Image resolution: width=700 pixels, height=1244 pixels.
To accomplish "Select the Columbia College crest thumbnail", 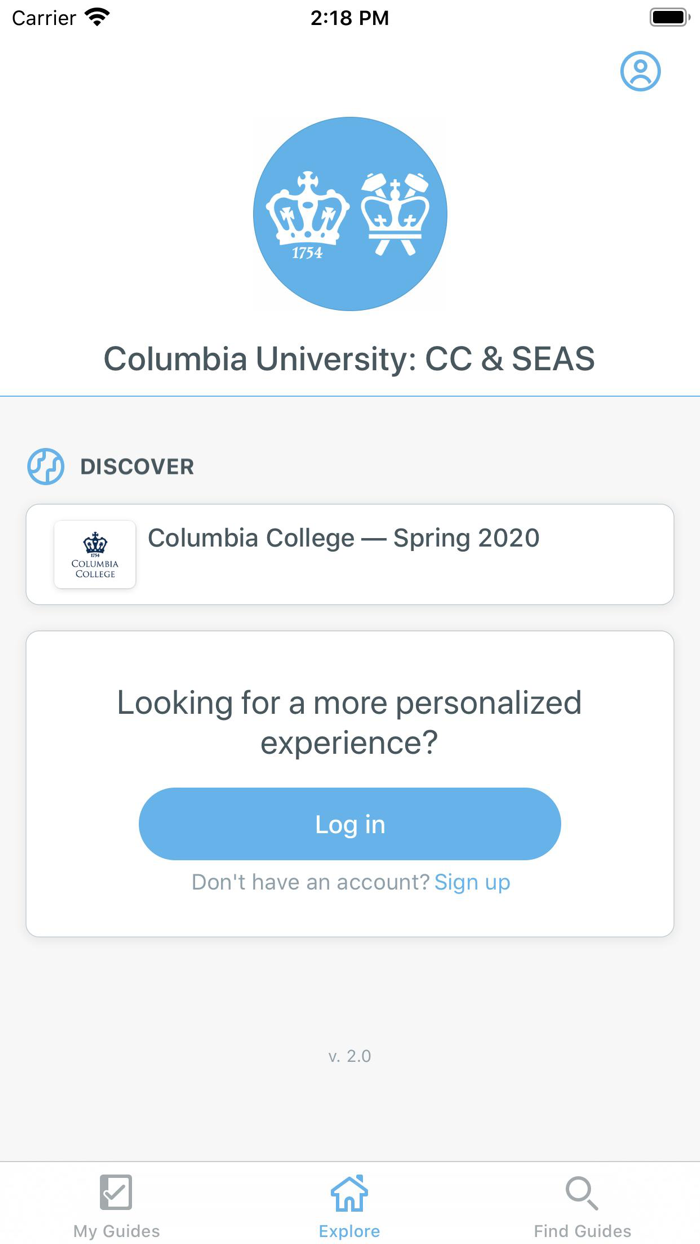I will pyautogui.click(x=94, y=554).
